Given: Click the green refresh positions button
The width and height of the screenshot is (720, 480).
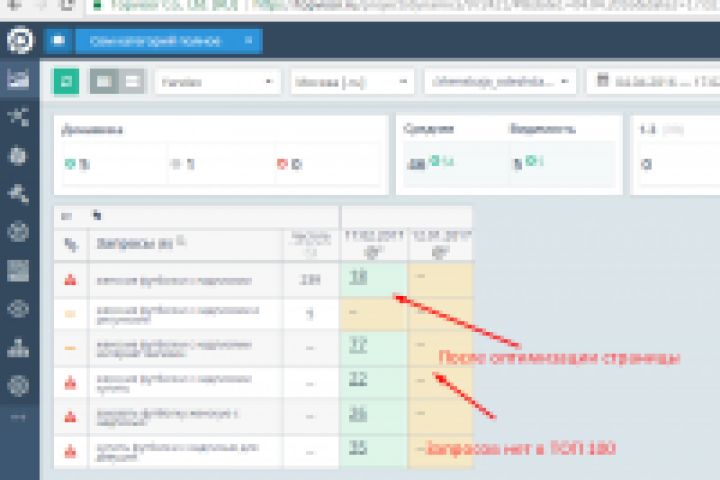Looking at the screenshot, I should (66, 82).
